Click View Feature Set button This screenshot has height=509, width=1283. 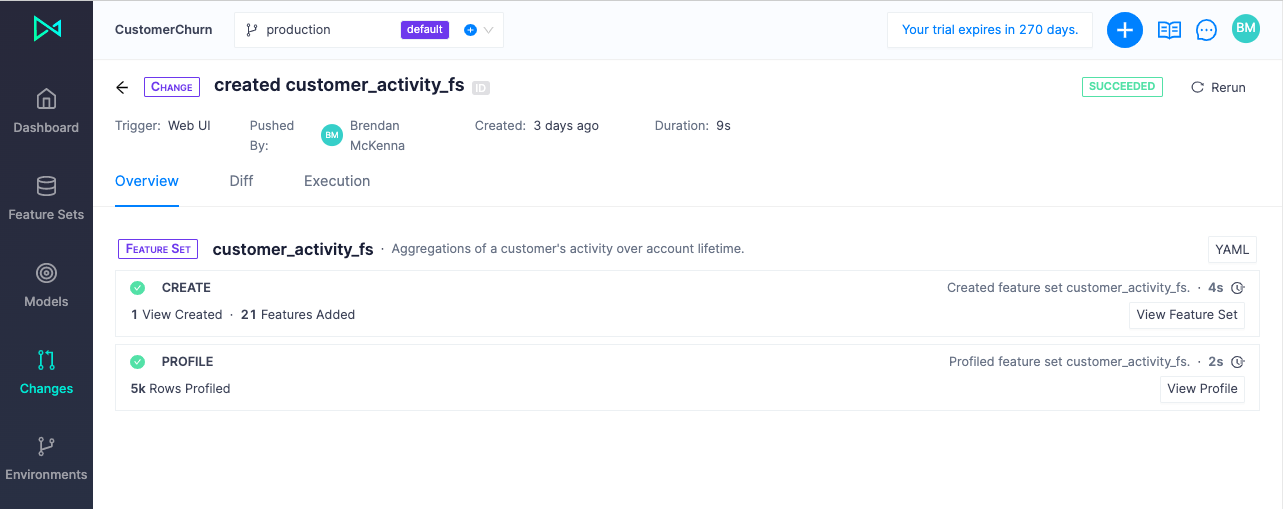pyautogui.click(x=1187, y=315)
